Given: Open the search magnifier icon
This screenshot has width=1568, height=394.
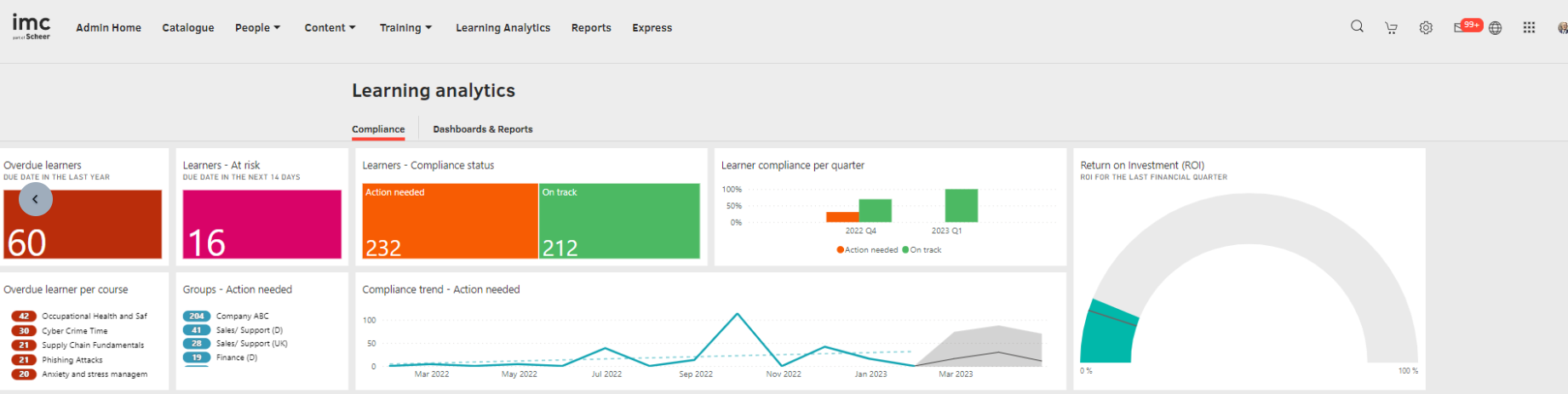Looking at the screenshot, I should coord(1357,27).
